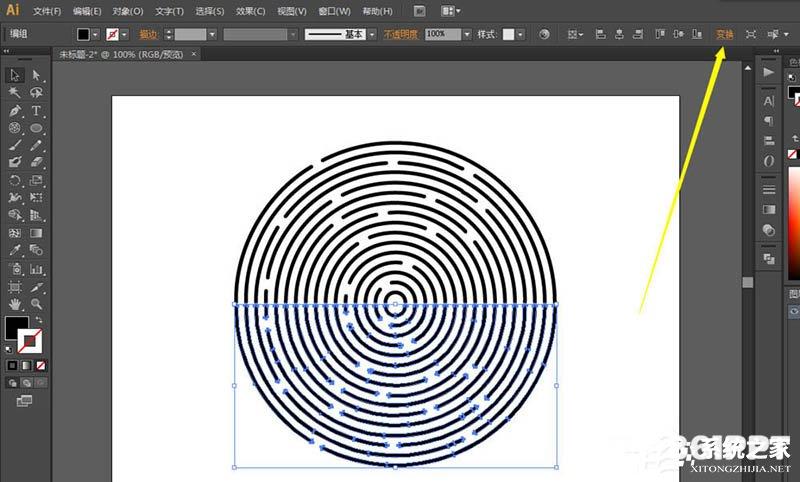Select the Ellipse tool
This screenshot has height=482, width=800.
tap(36, 128)
